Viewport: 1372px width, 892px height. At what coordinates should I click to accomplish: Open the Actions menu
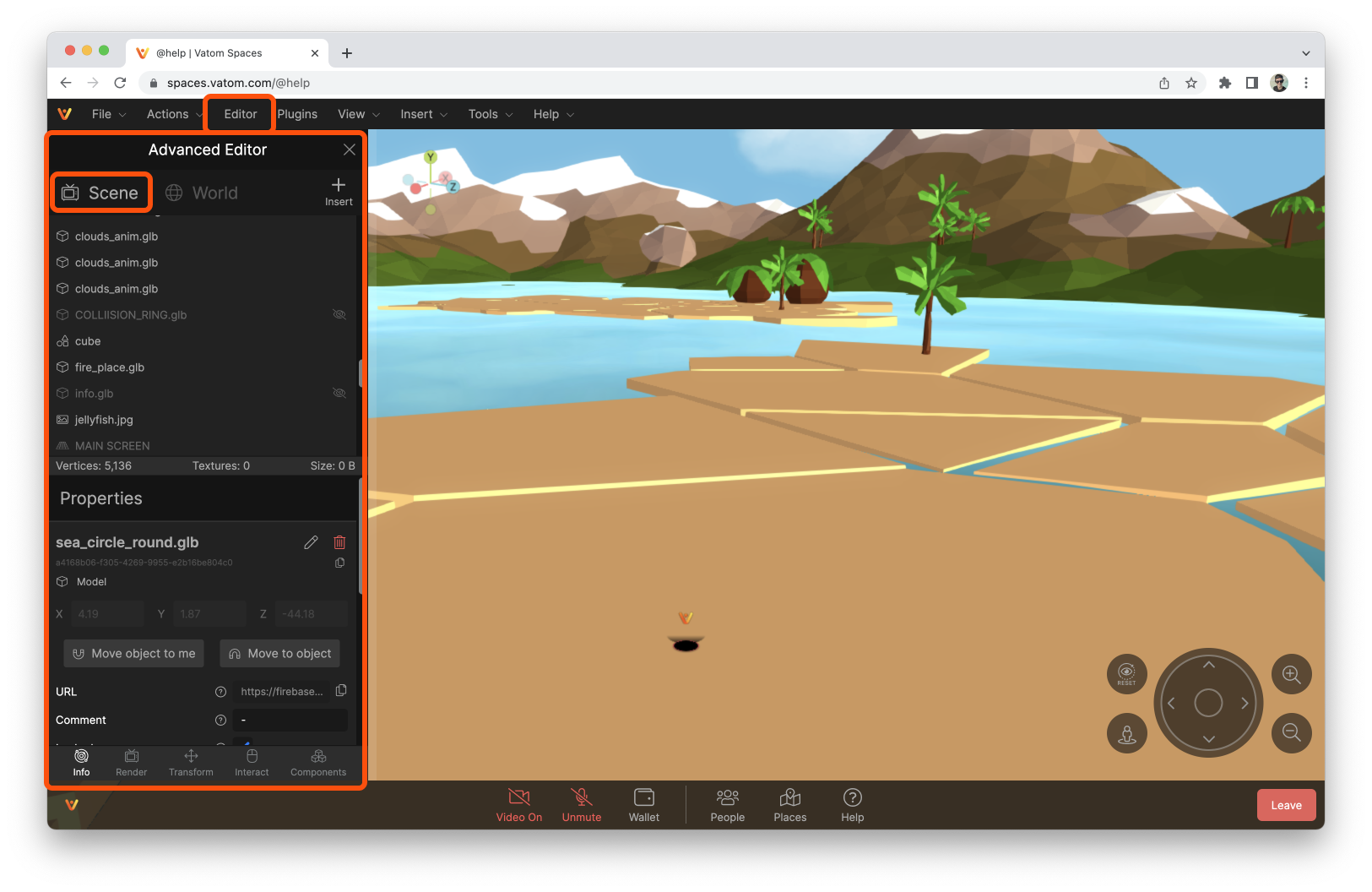click(174, 114)
